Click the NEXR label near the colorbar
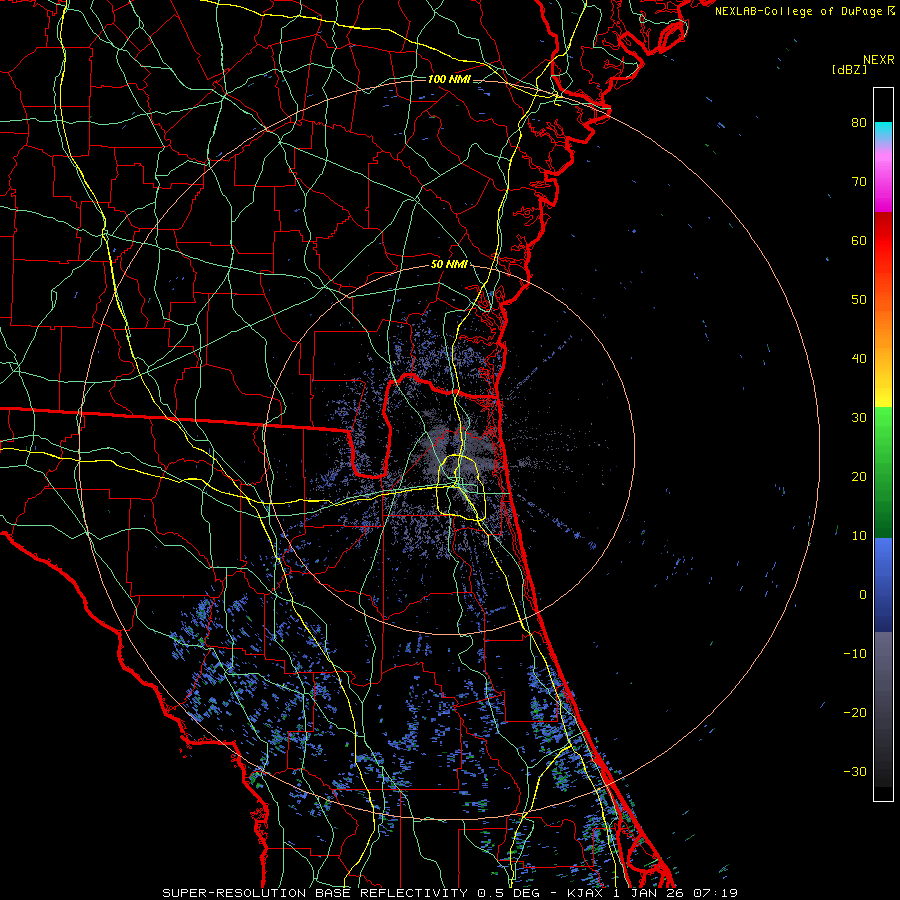The height and width of the screenshot is (900, 900). click(879, 60)
